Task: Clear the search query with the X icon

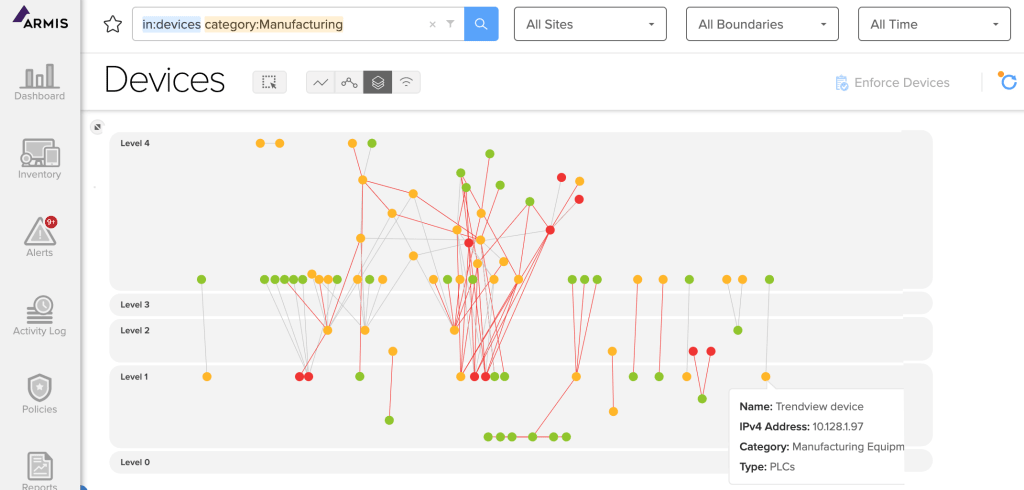Action: [x=432, y=25]
